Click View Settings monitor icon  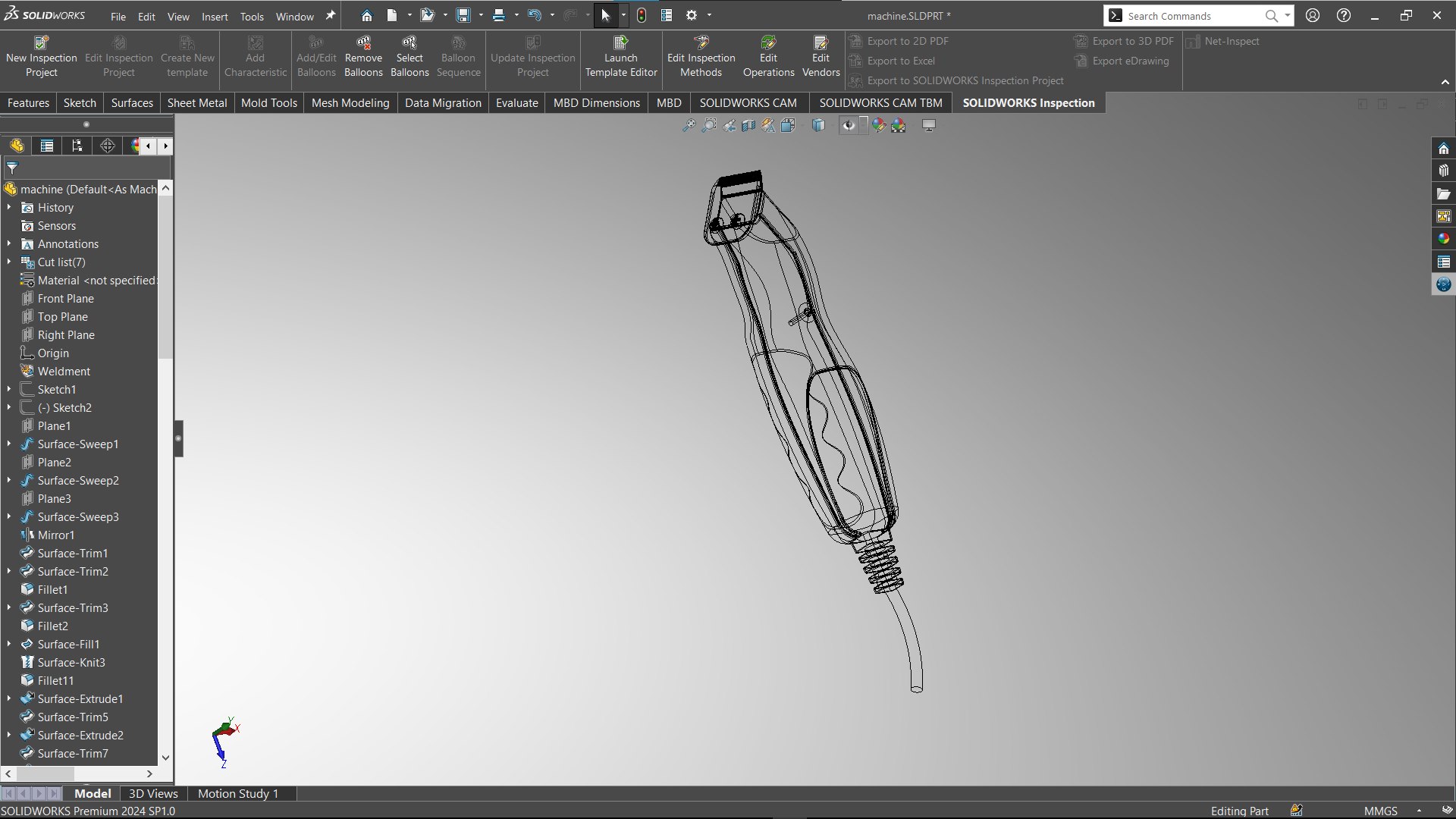click(x=929, y=125)
